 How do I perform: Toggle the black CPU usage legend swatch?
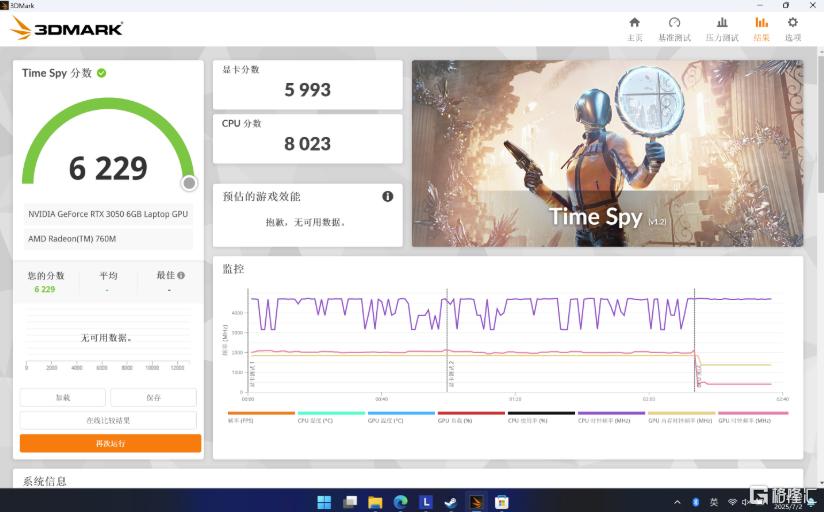541,413
